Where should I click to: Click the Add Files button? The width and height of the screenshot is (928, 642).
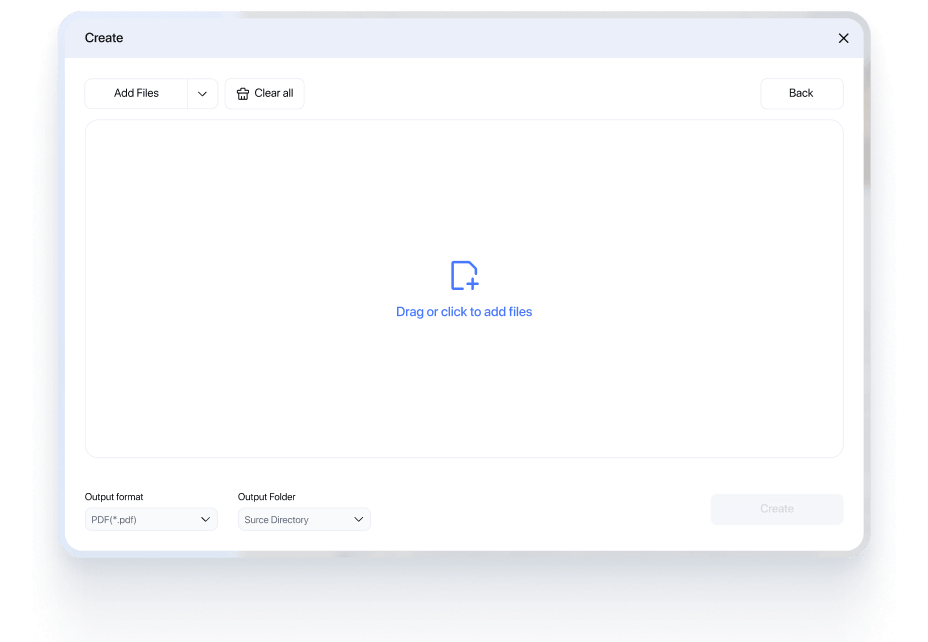point(136,93)
